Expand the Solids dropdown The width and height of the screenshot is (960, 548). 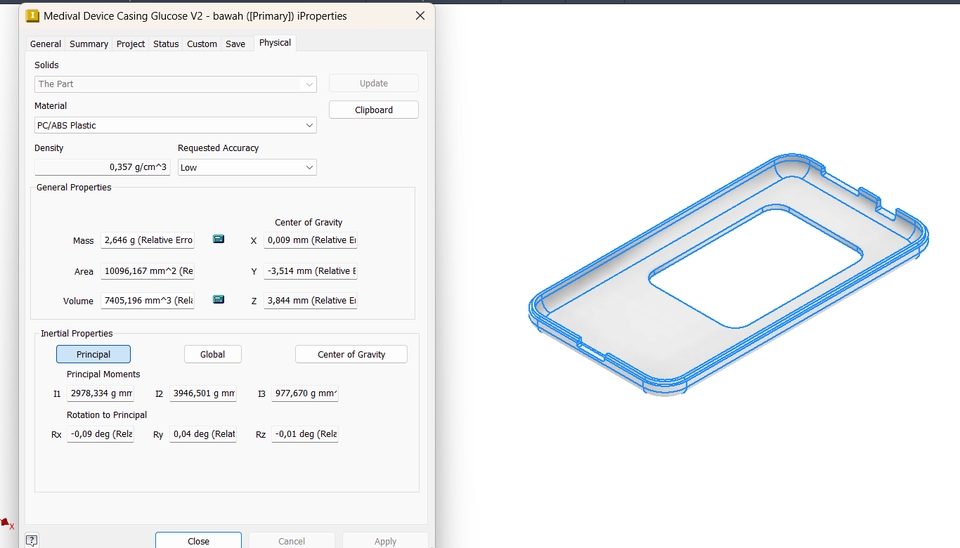point(175,84)
